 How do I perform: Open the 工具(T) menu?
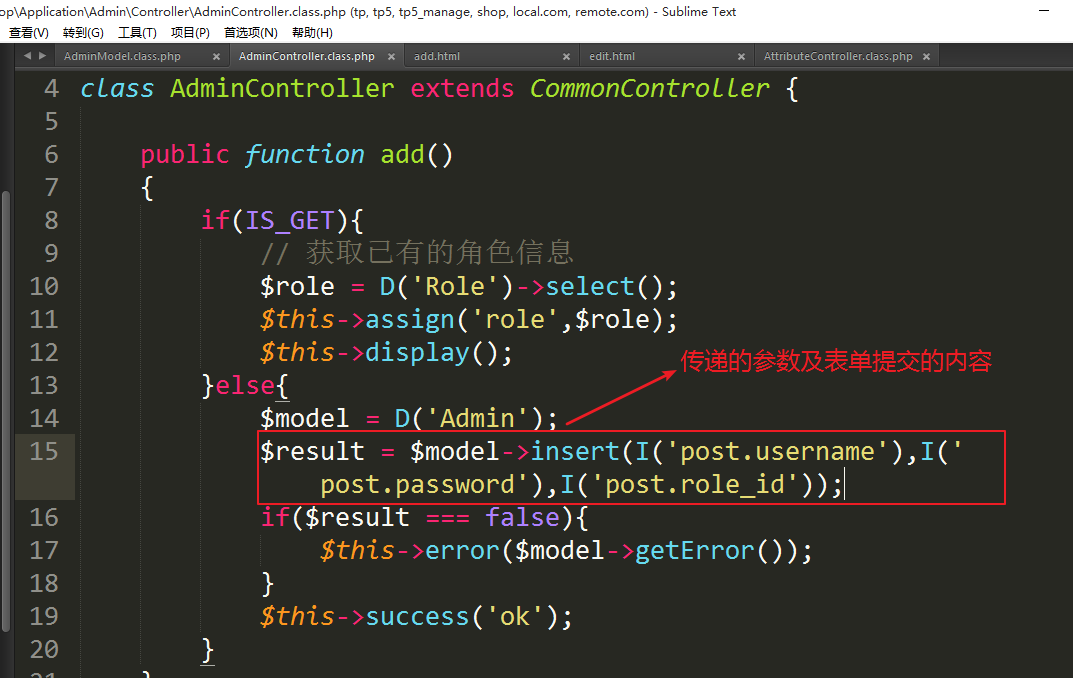pos(136,33)
